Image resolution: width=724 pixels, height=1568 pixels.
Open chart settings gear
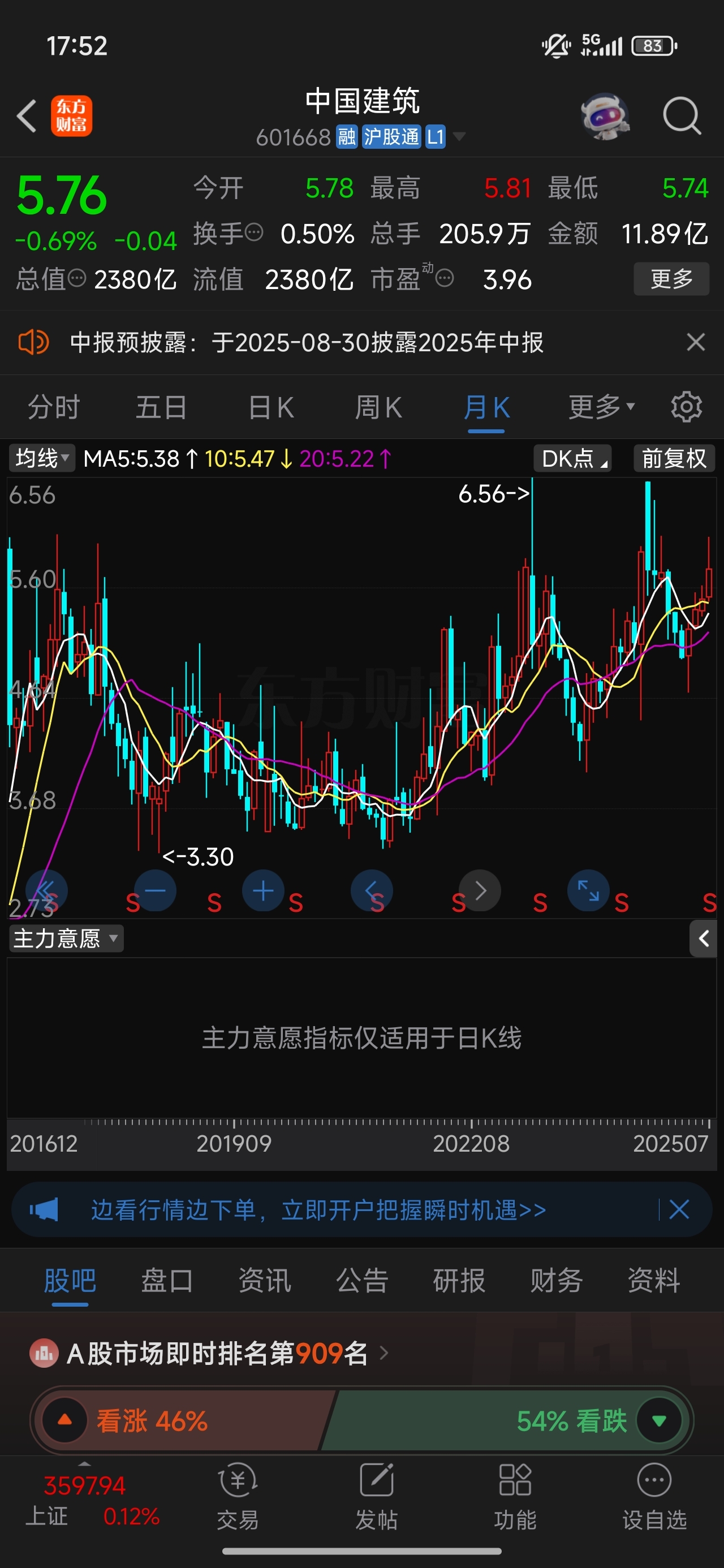tap(686, 407)
